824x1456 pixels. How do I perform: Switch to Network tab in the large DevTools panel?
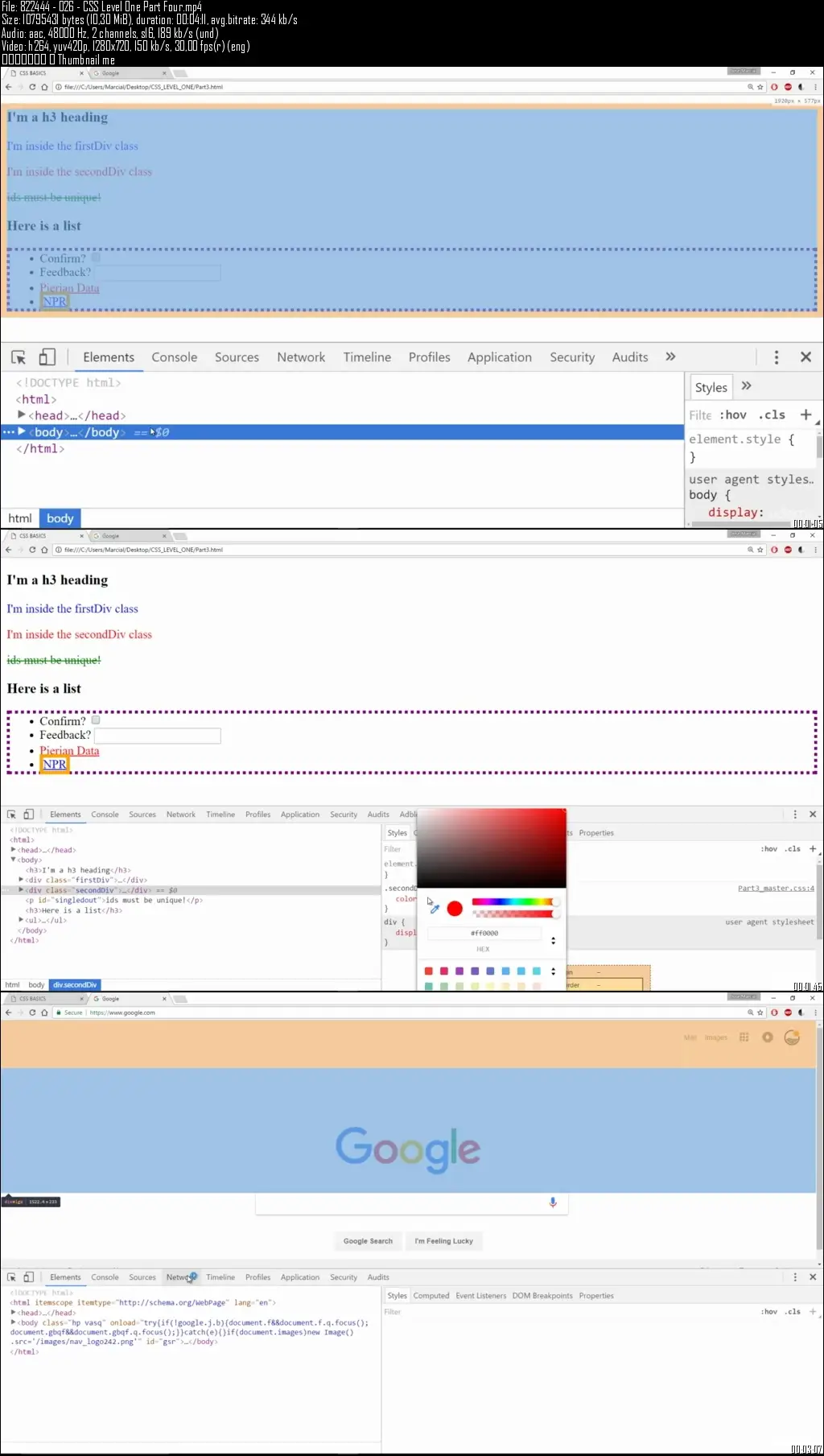coord(301,357)
